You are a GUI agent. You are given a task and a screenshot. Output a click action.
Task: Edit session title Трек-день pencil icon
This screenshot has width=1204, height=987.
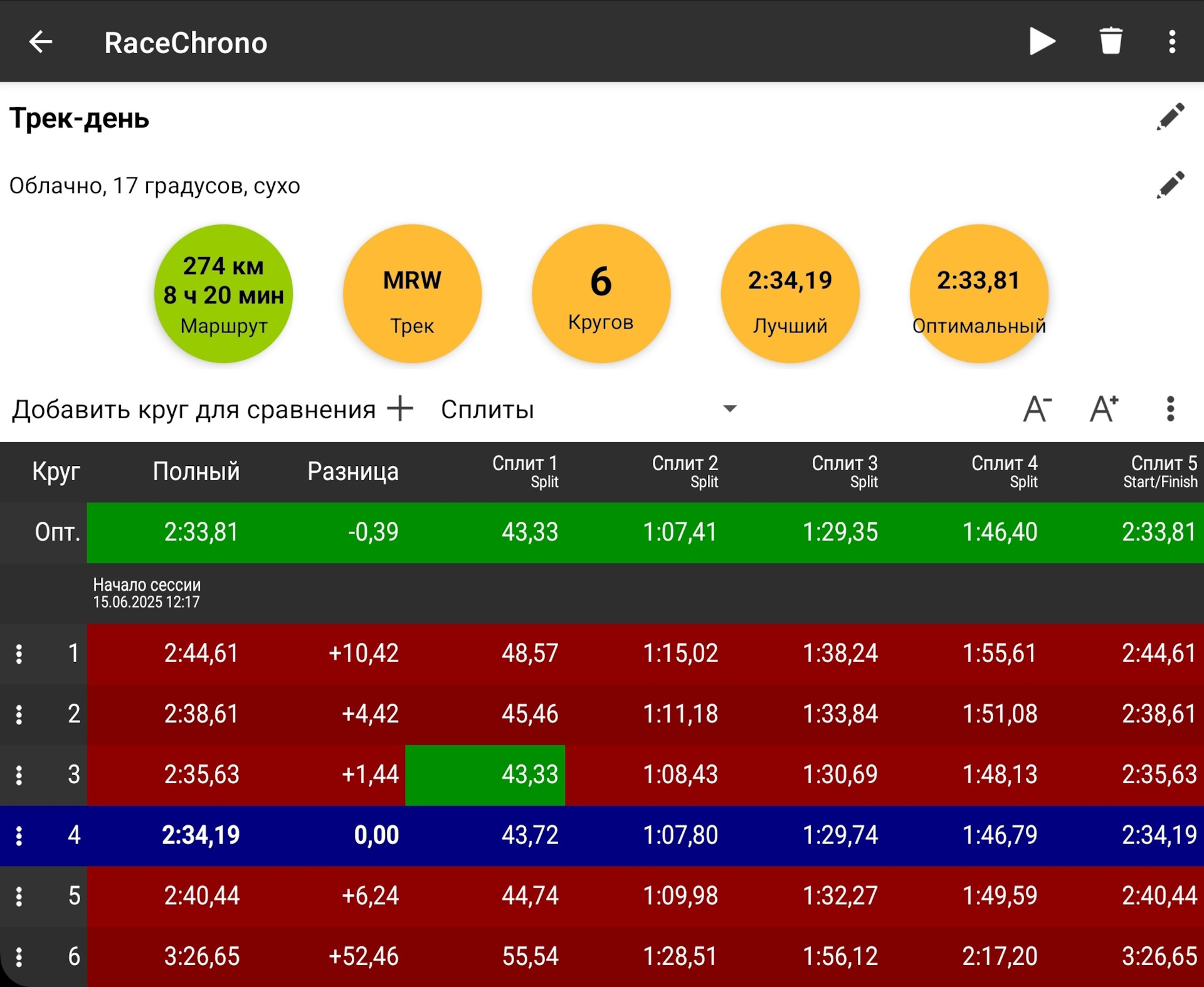(1170, 117)
